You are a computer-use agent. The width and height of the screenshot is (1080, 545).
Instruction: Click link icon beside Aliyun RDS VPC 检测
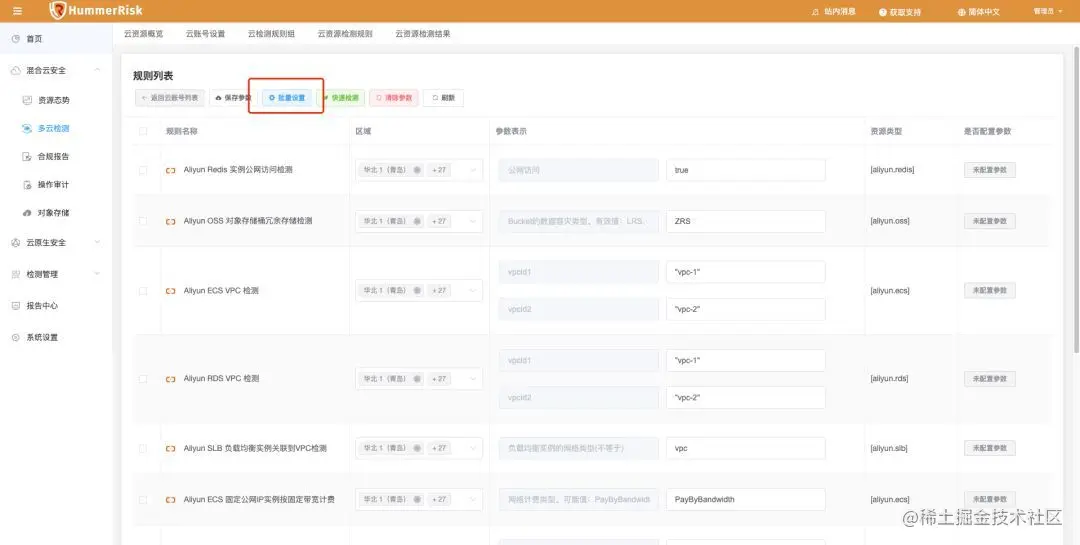(170, 380)
